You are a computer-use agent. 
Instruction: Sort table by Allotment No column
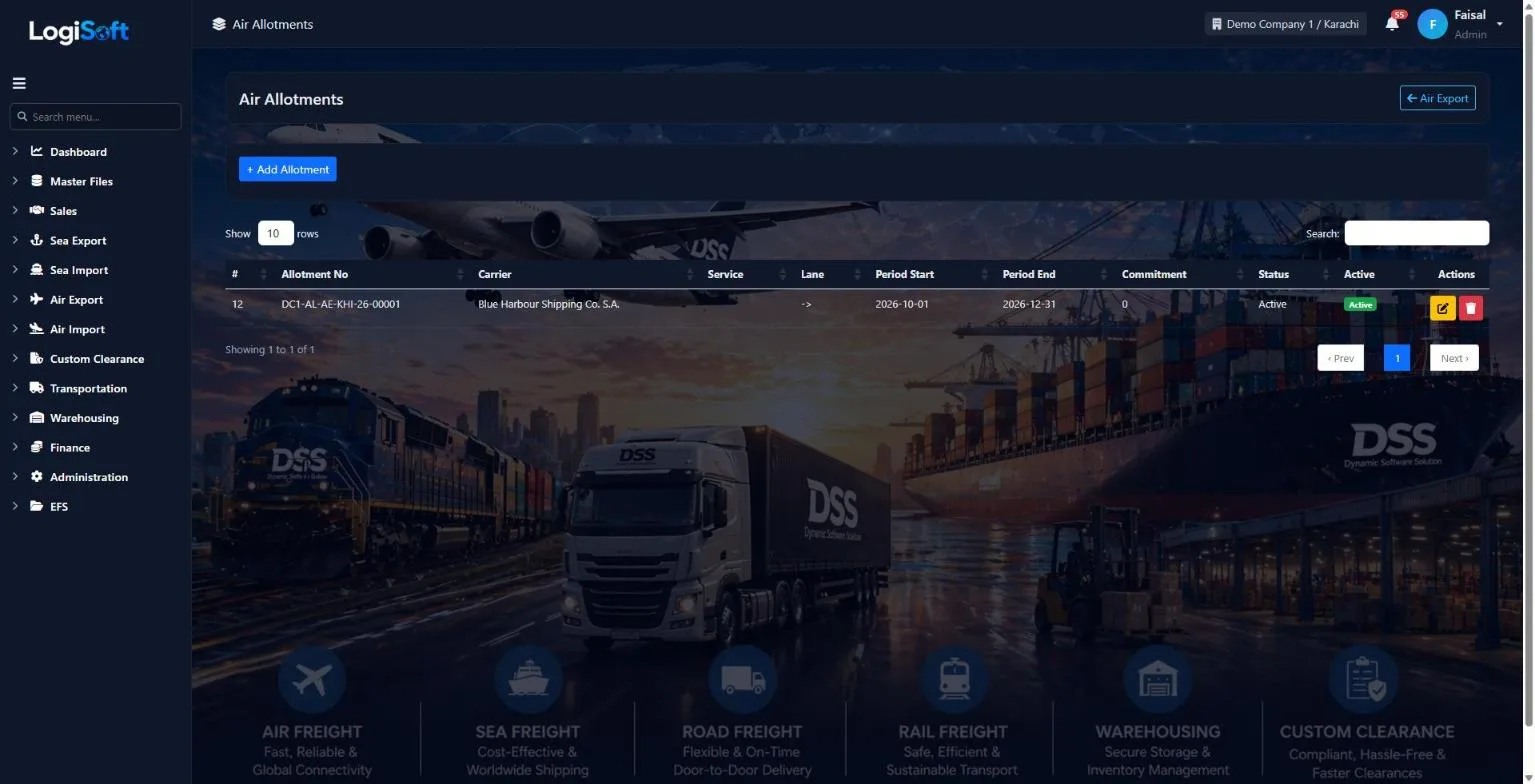pyautogui.click(x=368, y=274)
